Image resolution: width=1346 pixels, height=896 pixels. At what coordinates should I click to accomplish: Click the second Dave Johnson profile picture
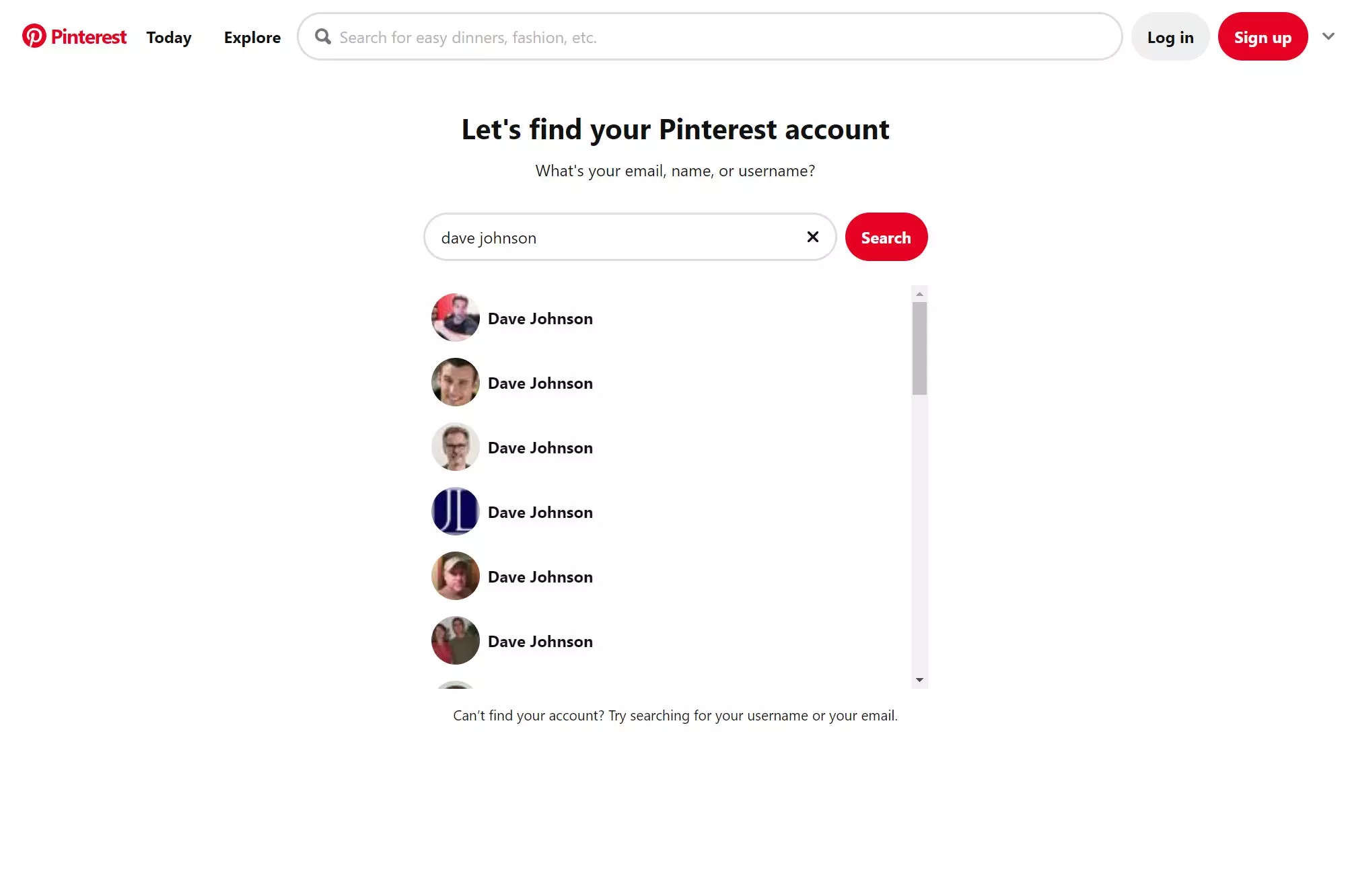[455, 382]
